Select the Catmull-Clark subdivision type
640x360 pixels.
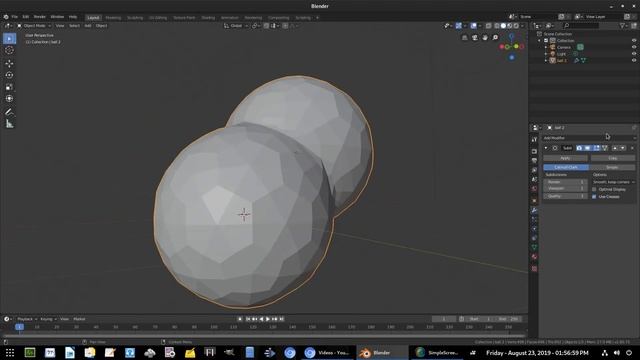pyautogui.click(x=566, y=167)
